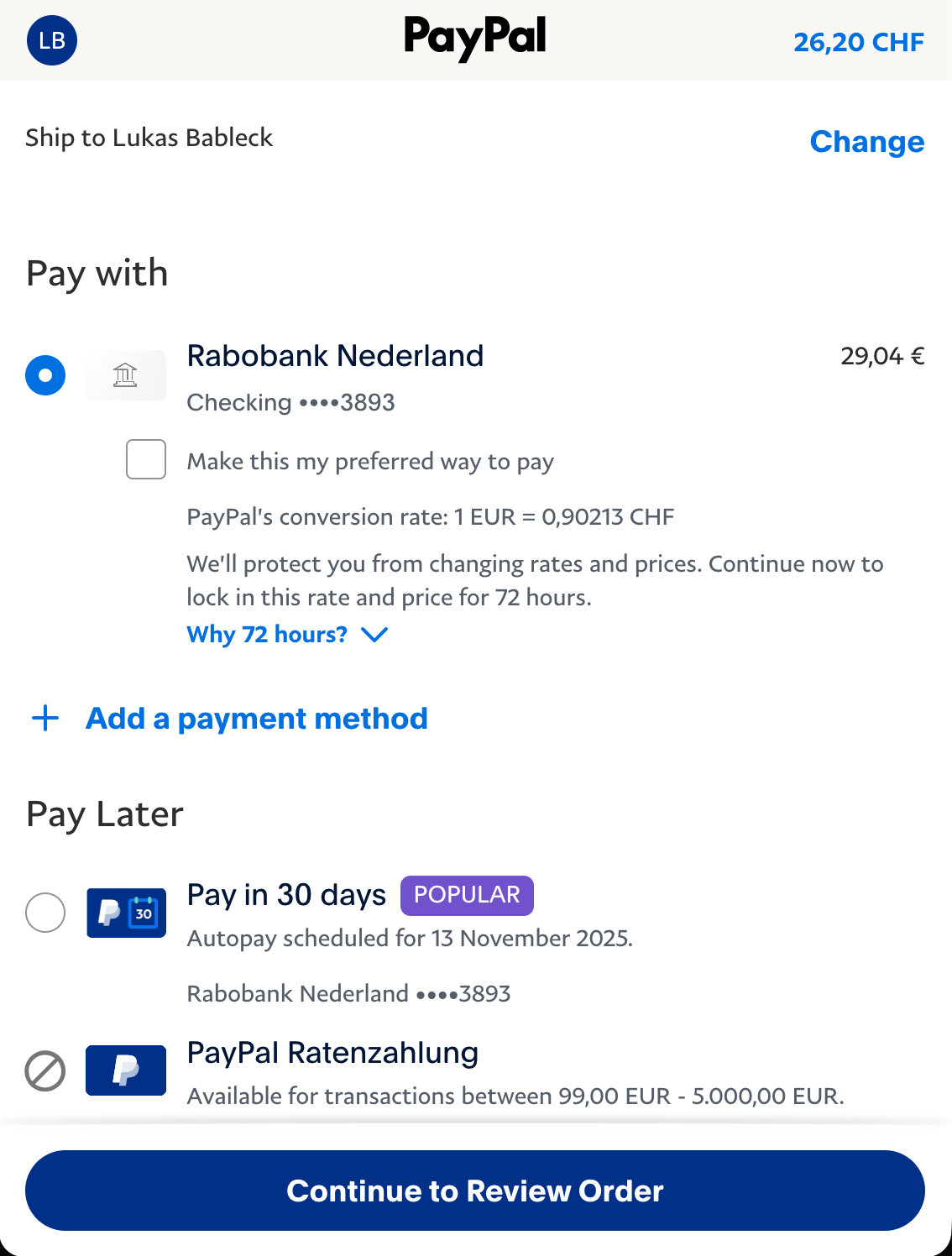Select the Rabobank Nederland radio button
This screenshot has width=952, height=1256.
click(x=45, y=375)
